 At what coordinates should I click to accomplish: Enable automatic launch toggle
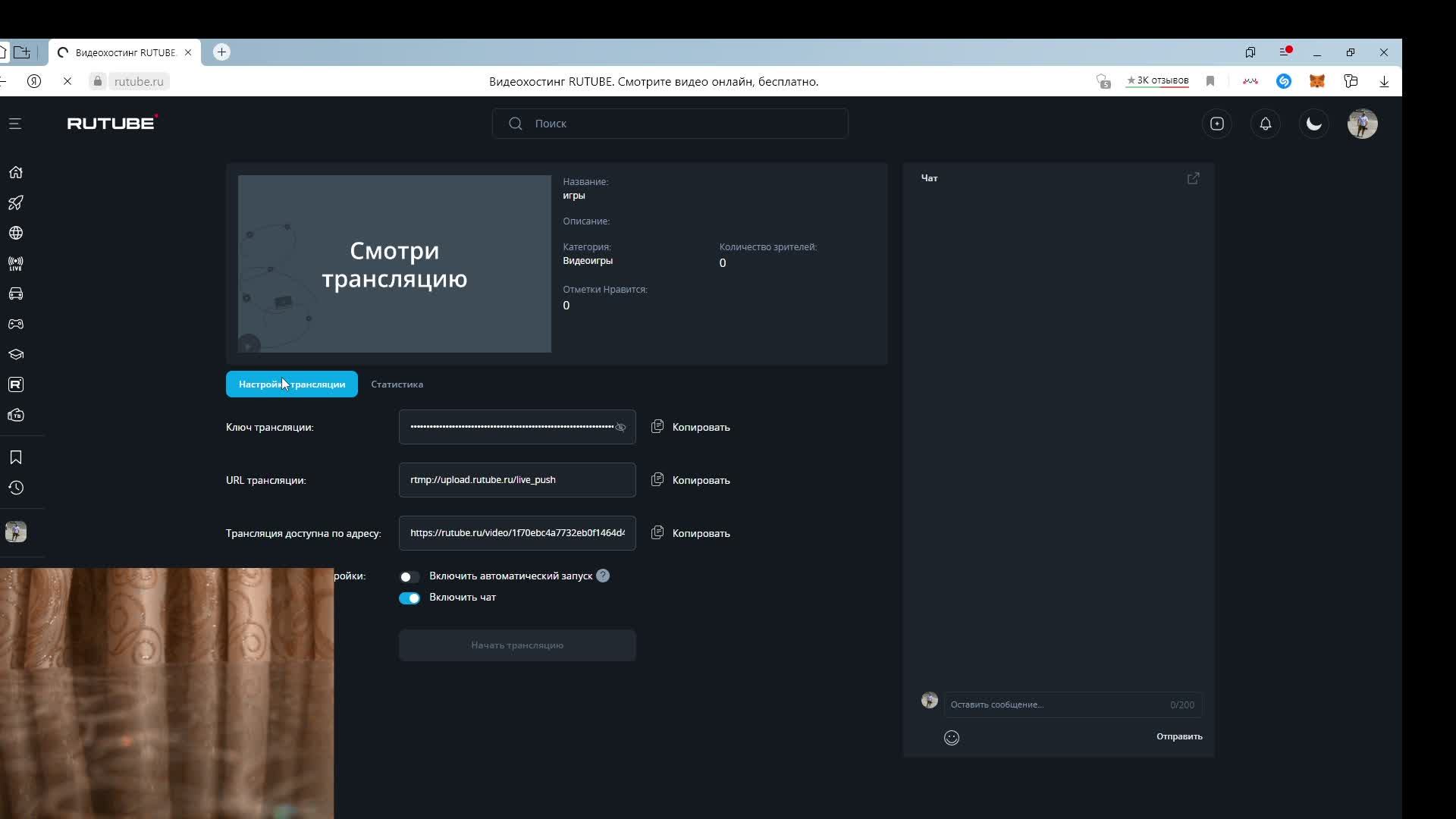pyautogui.click(x=409, y=576)
